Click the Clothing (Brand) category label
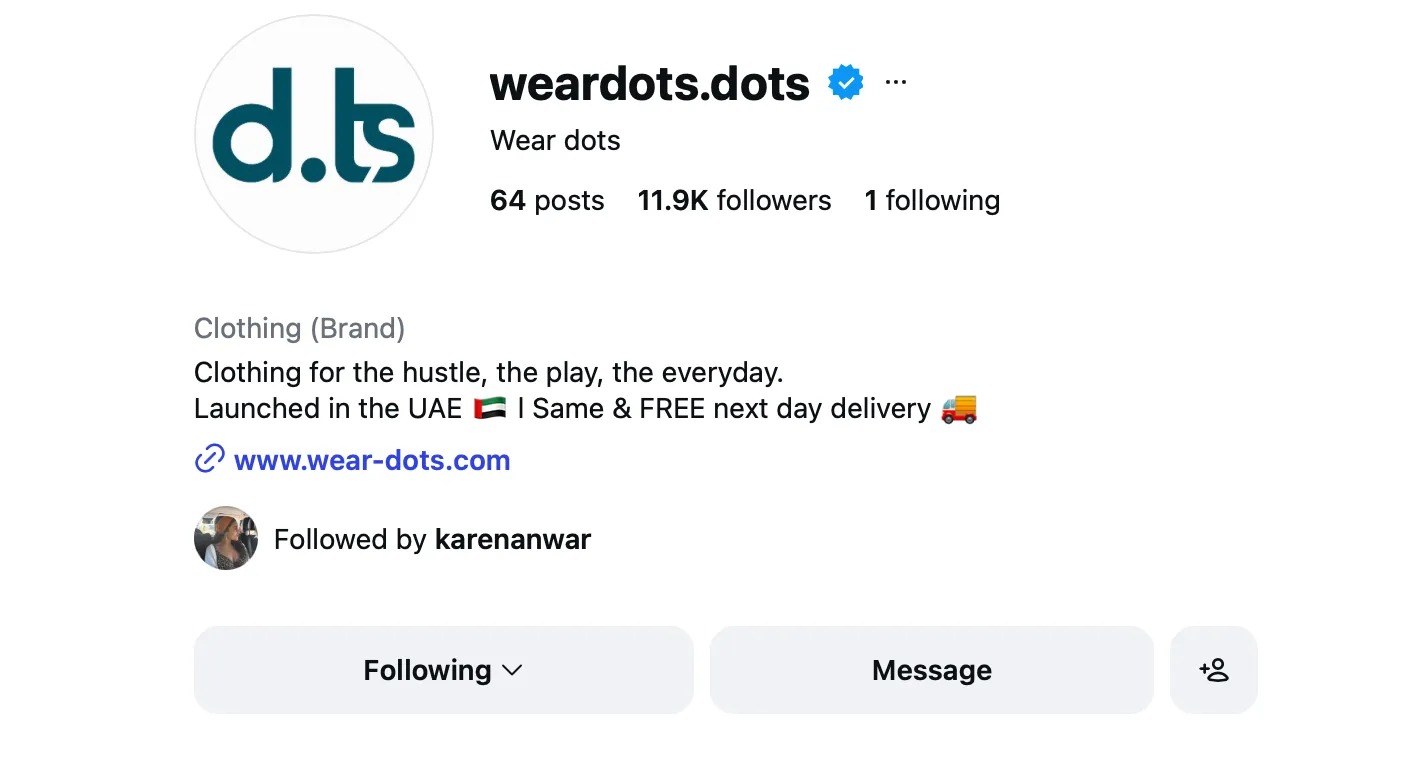 pos(299,328)
